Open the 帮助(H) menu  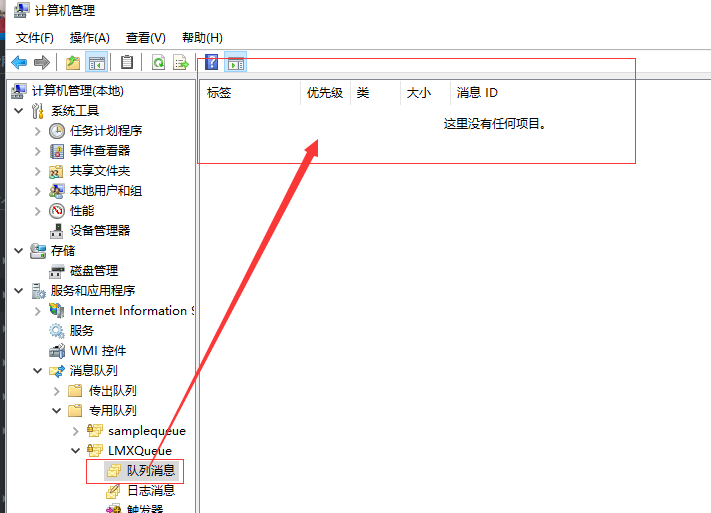[202, 38]
